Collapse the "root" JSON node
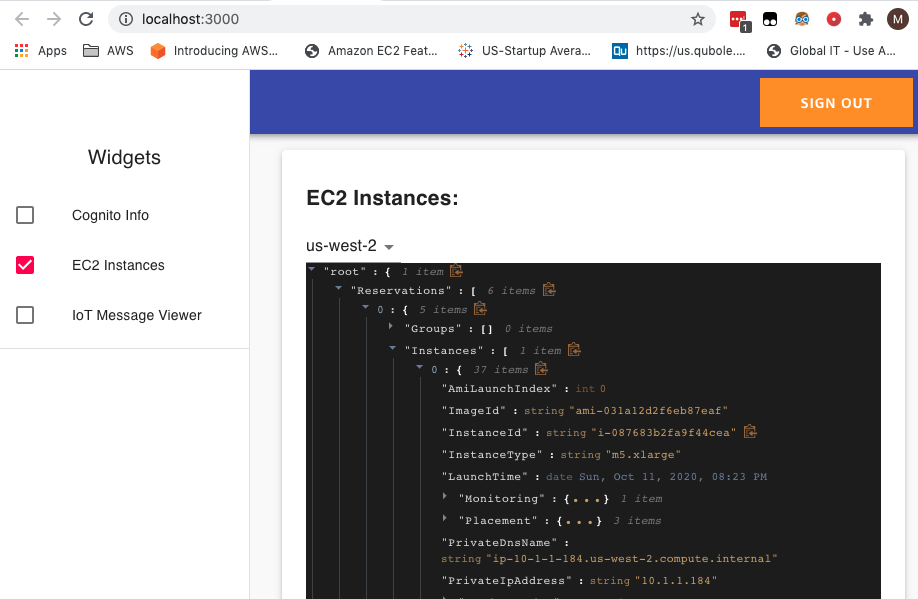Viewport: 918px width, 599px height. (312, 269)
